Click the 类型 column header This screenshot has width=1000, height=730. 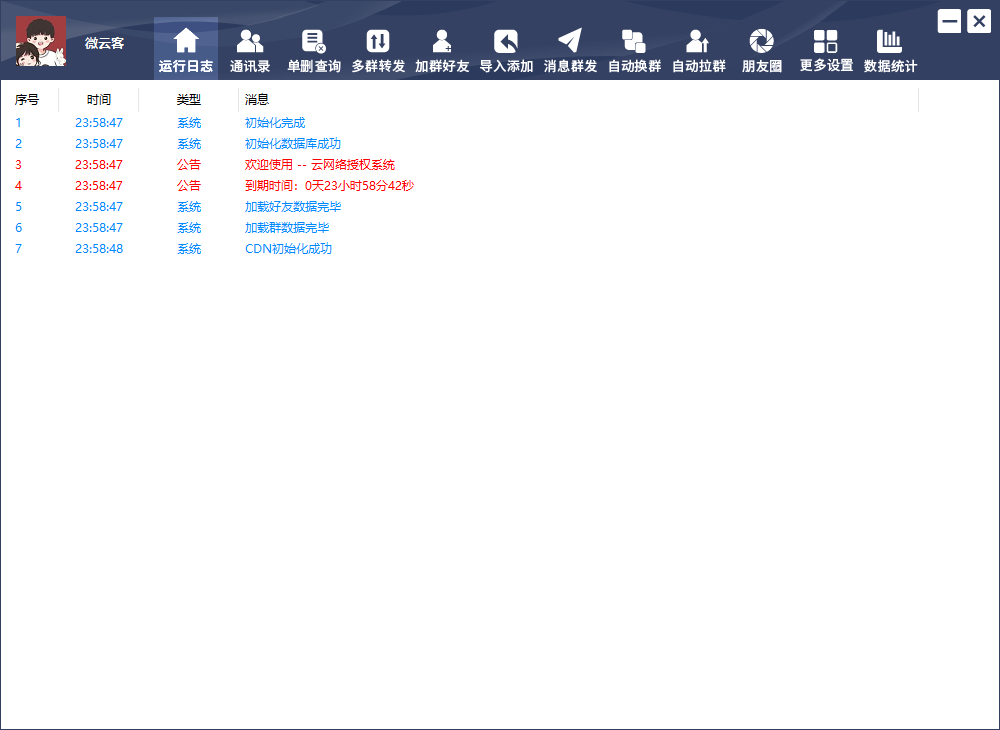(189, 100)
